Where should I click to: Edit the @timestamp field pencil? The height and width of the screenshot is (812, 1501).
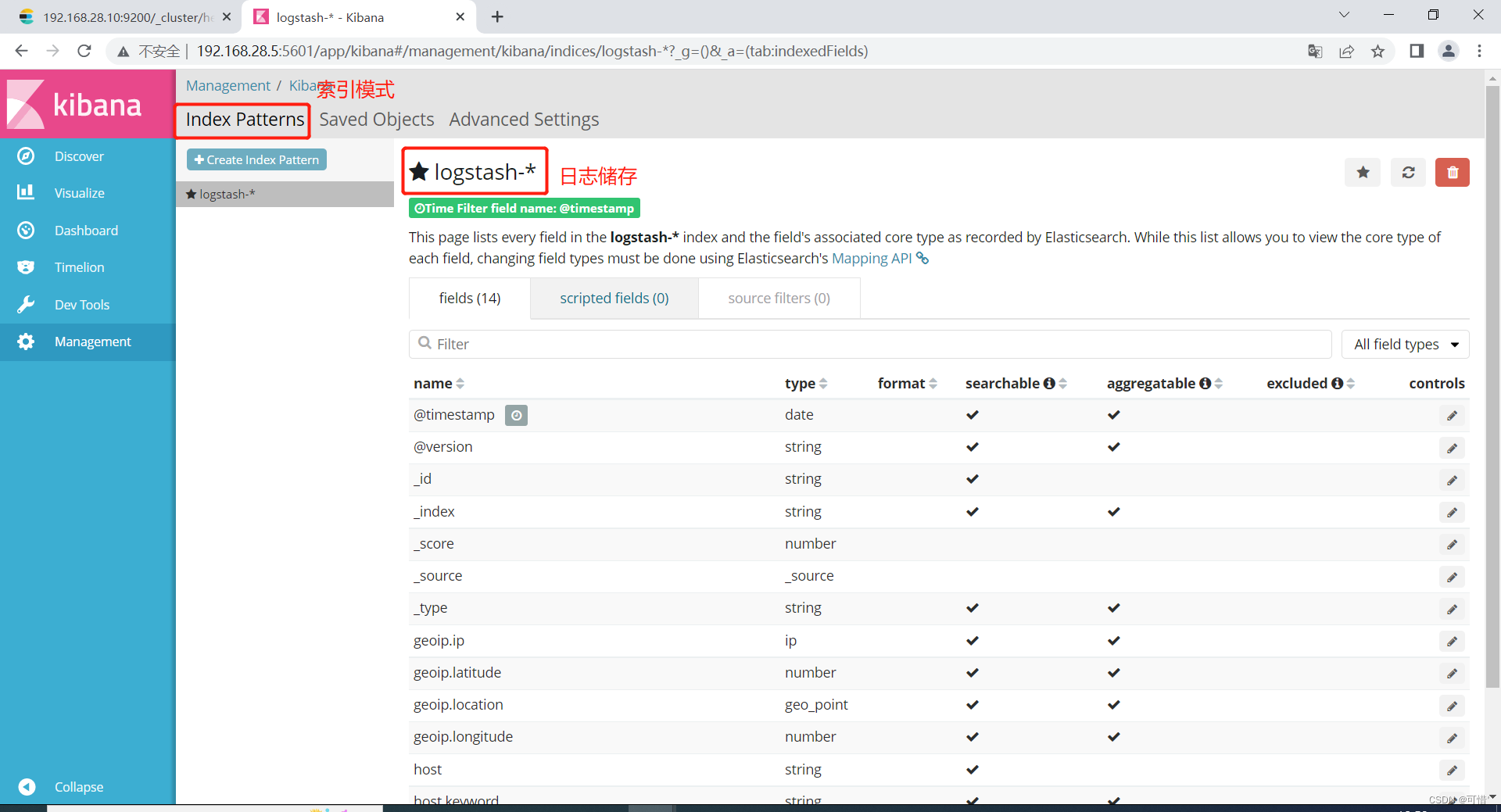coord(1452,416)
